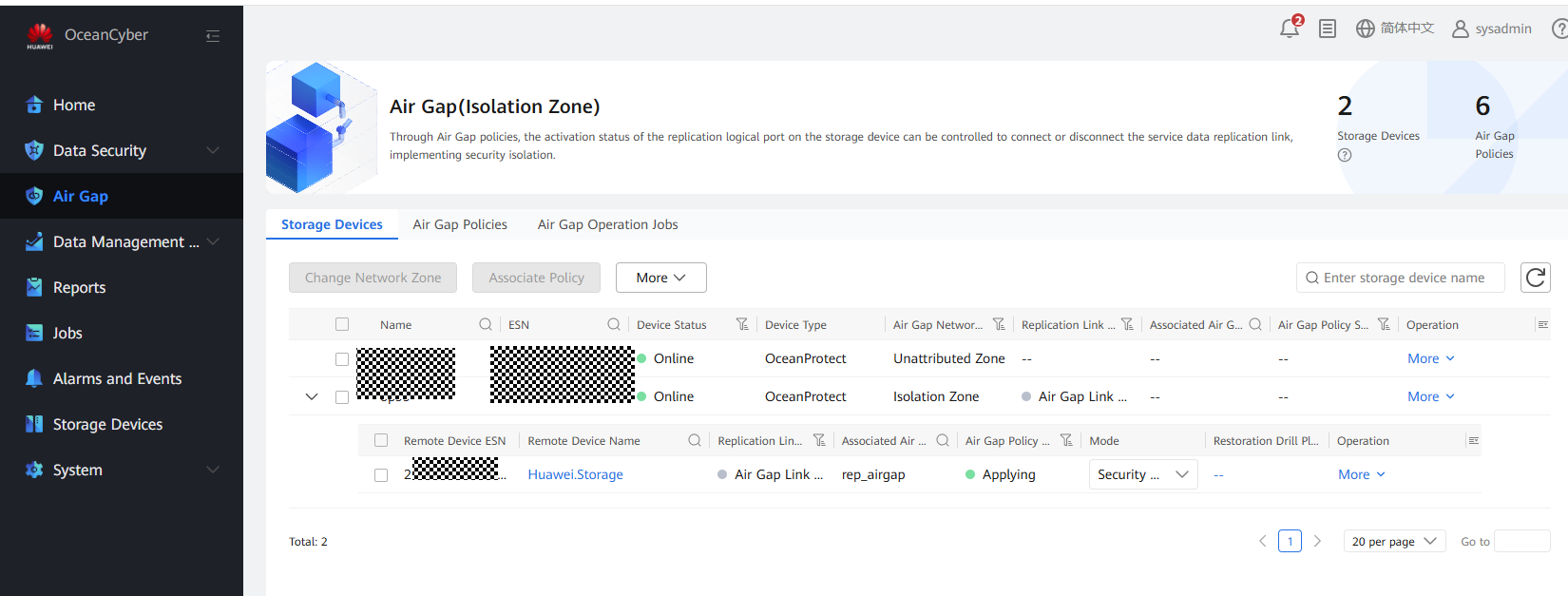
Task: Switch to Storage Devices tab
Action: pyautogui.click(x=332, y=224)
